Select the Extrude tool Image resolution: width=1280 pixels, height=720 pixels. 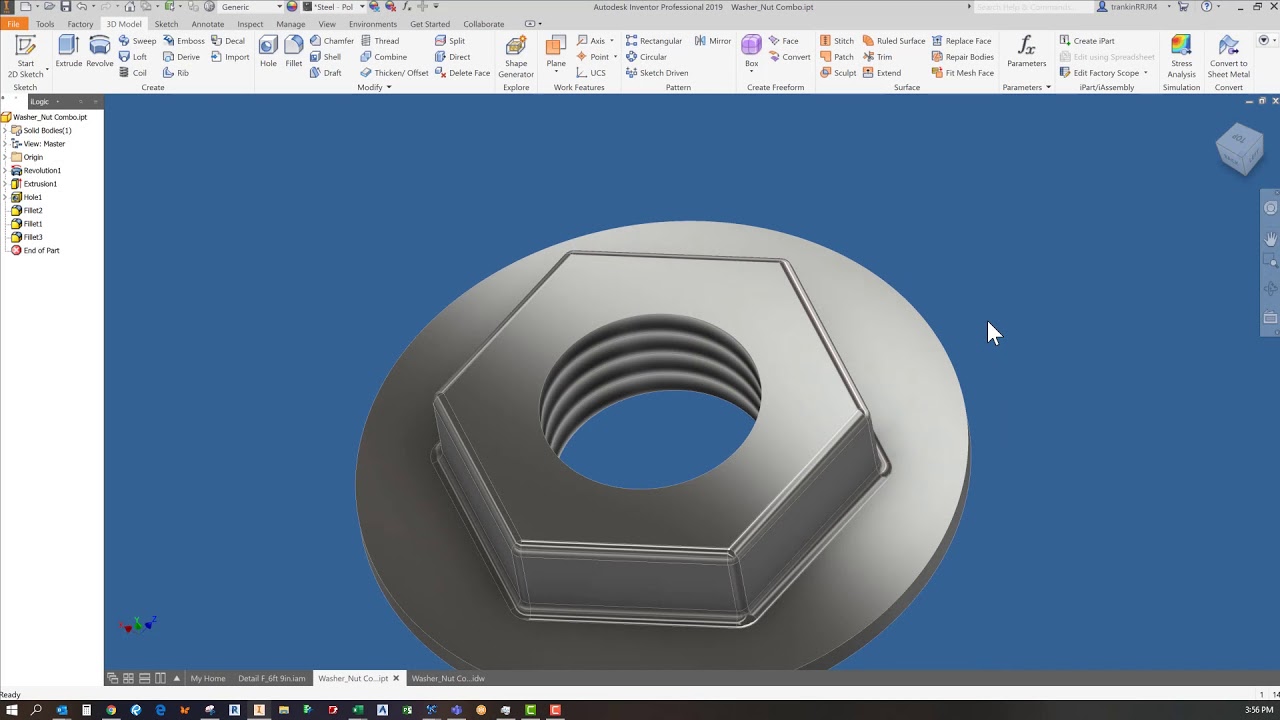coord(69,52)
